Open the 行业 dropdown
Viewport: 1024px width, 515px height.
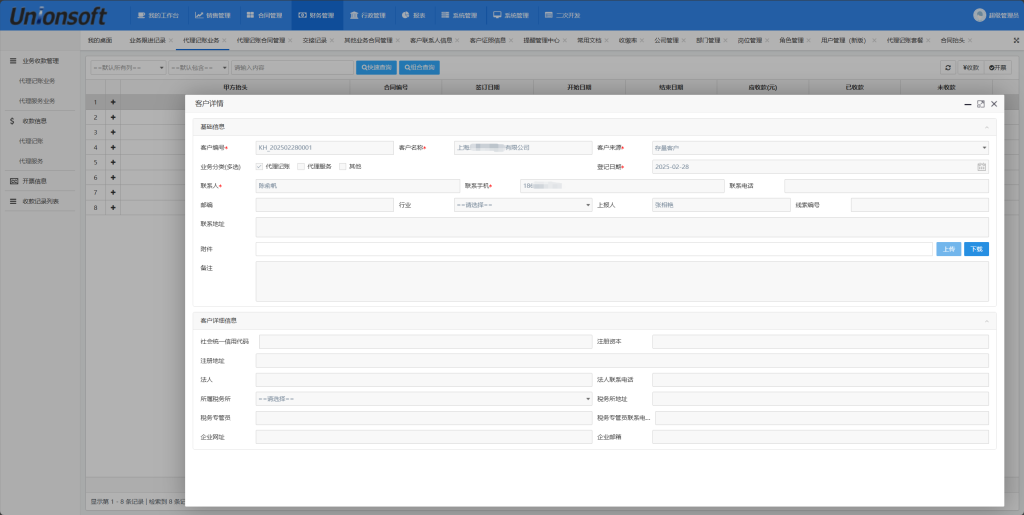pos(523,205)
